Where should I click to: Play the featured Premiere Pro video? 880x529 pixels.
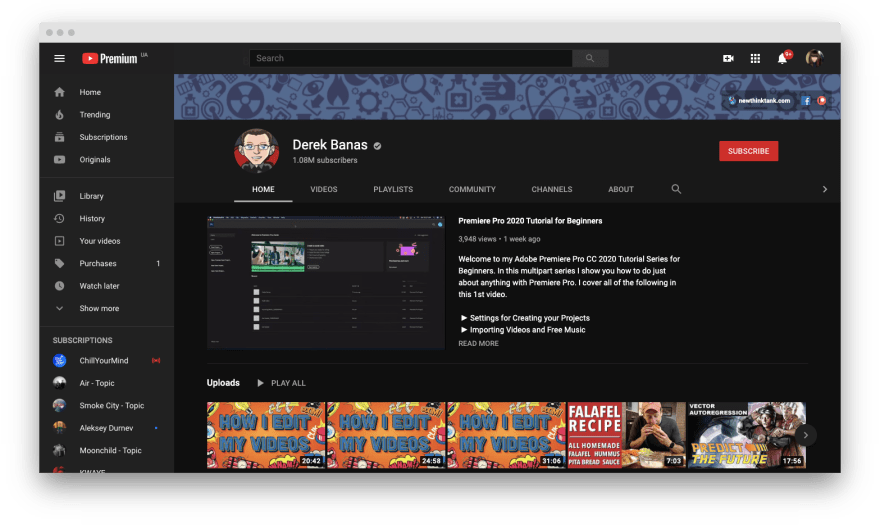326,282
